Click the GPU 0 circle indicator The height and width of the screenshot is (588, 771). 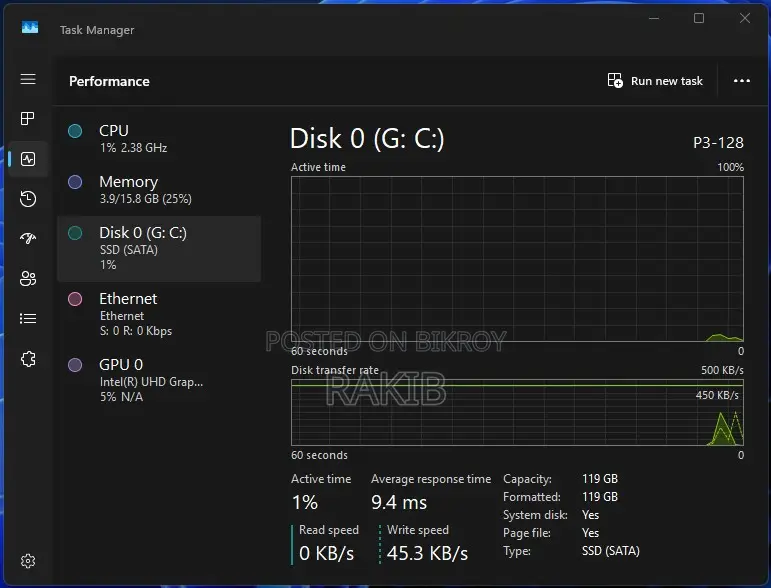pyautogui.click(x=75, y=365)
